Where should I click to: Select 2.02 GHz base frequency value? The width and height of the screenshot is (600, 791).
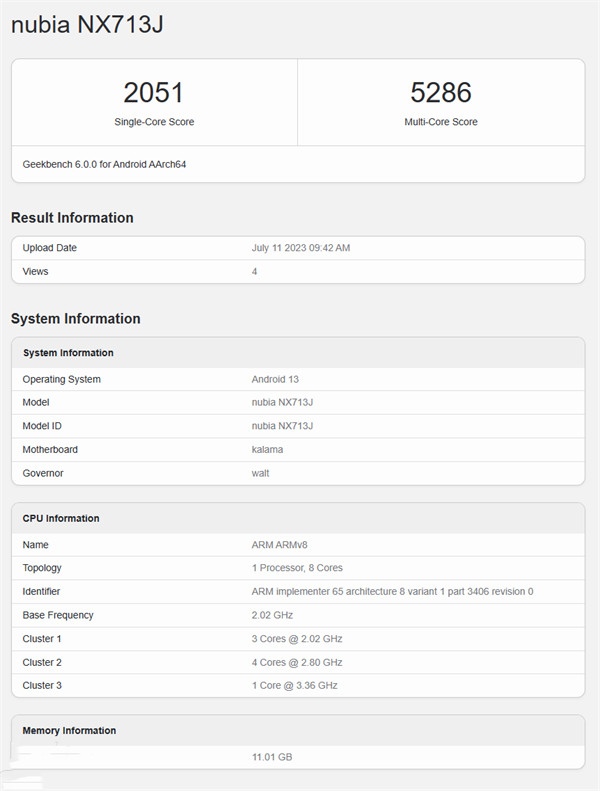[272, 615]
